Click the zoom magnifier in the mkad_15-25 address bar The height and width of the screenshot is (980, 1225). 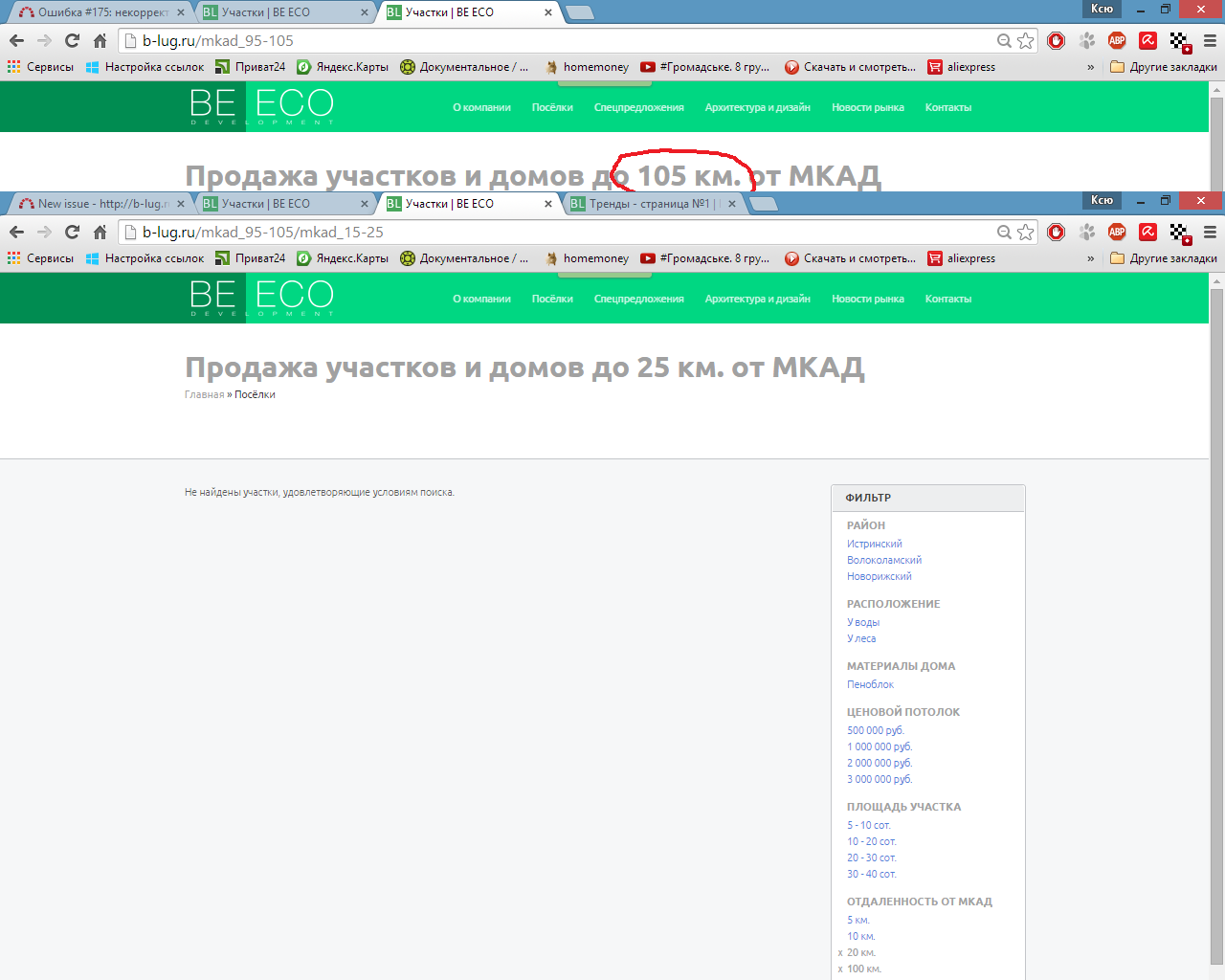[1004, 233]
